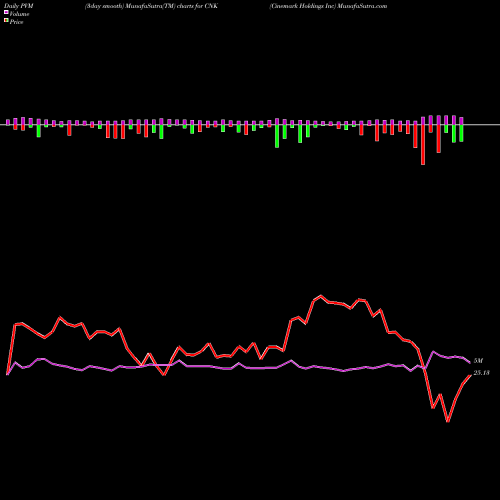Click the price line's highest peak
This screenshot has height=500, width=500.
321,296
